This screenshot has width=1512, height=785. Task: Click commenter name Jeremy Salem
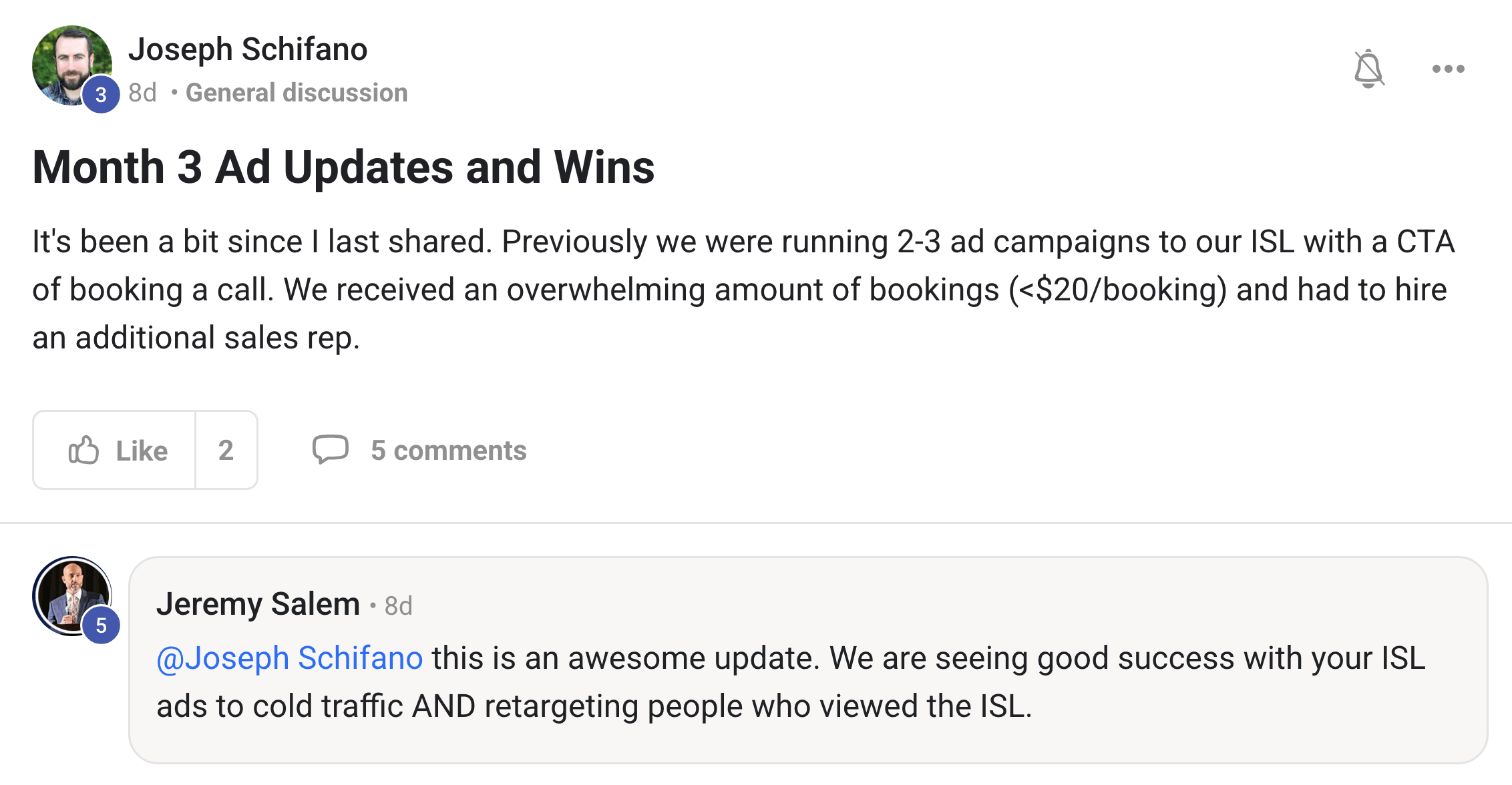[258, 604]
